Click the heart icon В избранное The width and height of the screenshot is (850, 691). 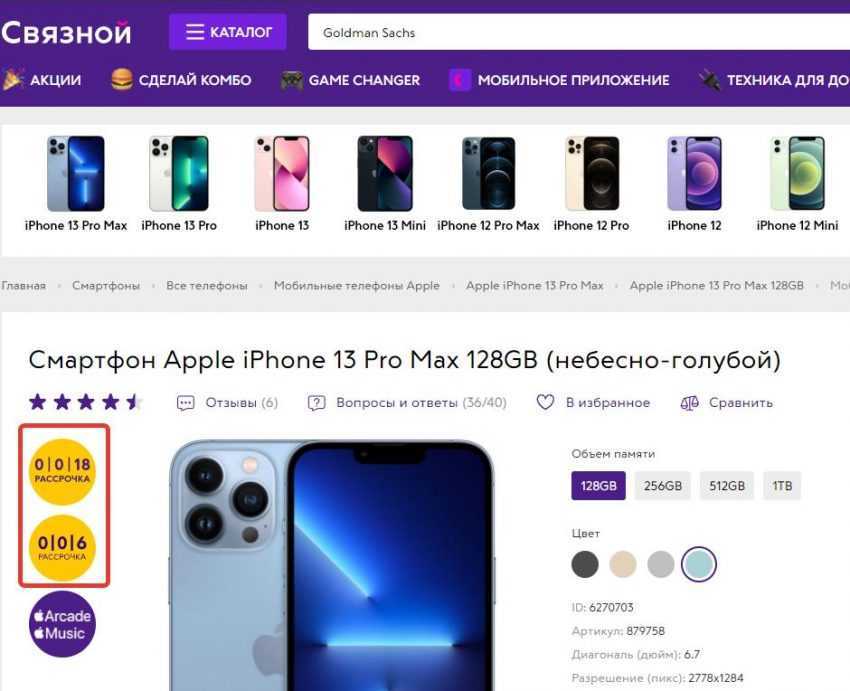[x=545, y=402]
